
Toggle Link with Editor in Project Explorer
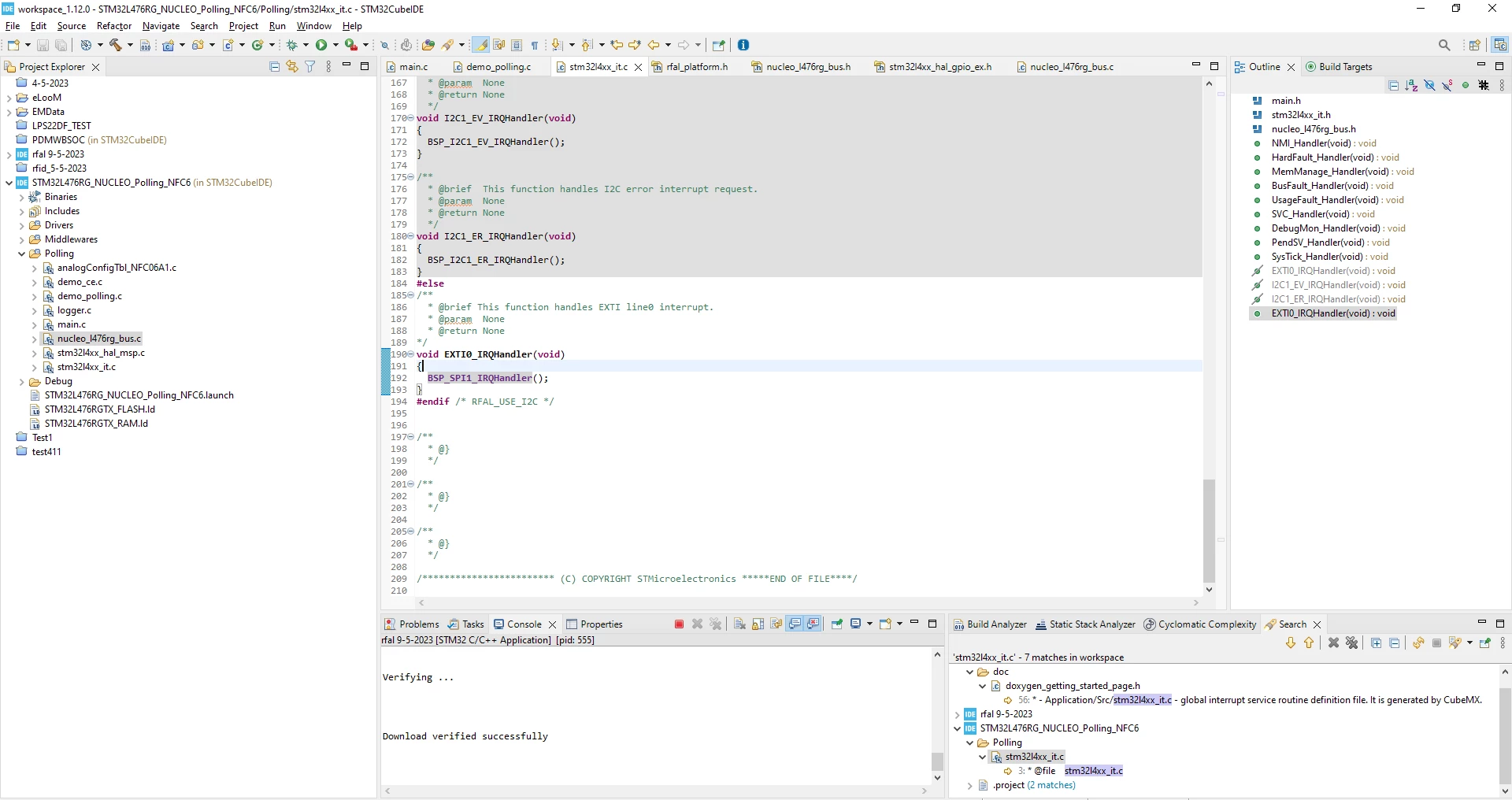pyautogui.click(x=292, y=67)
